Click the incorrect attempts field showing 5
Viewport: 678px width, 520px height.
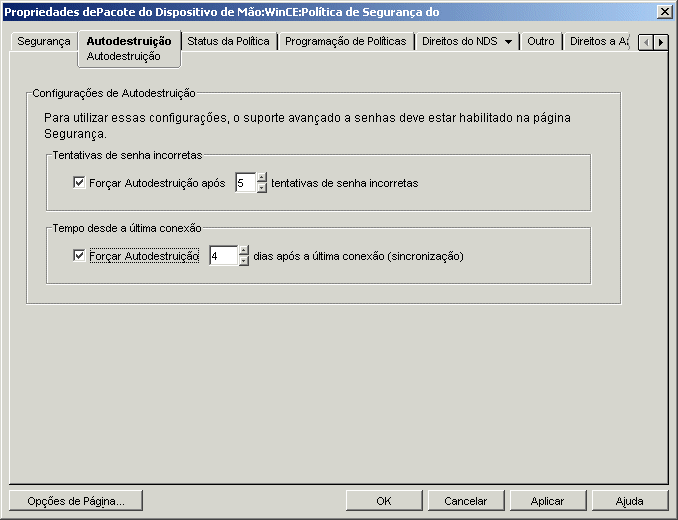246,183
